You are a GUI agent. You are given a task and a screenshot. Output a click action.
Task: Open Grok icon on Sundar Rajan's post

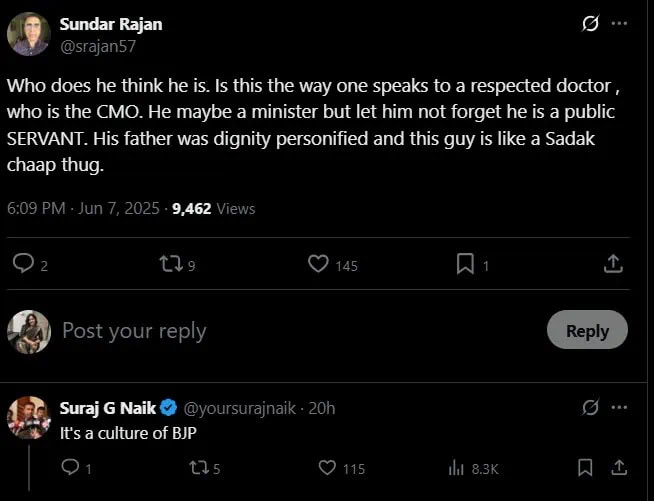590,23
